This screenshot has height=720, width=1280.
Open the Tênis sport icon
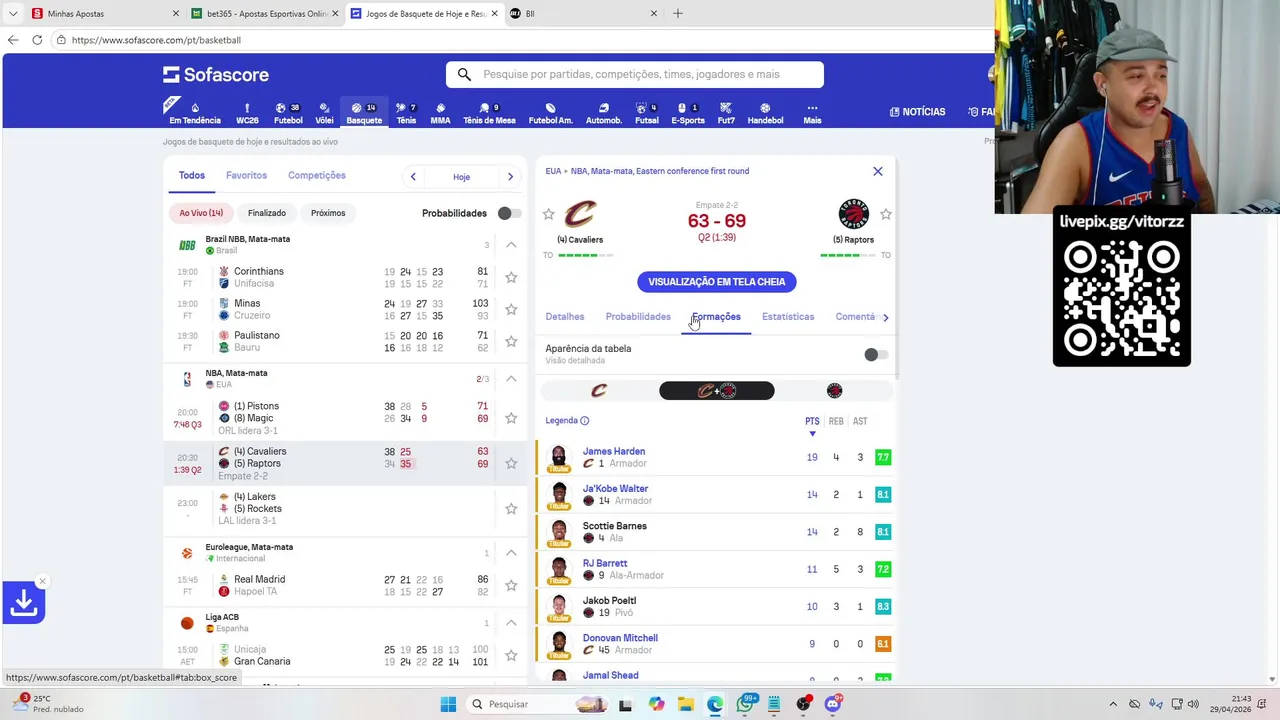click(406, 113)
